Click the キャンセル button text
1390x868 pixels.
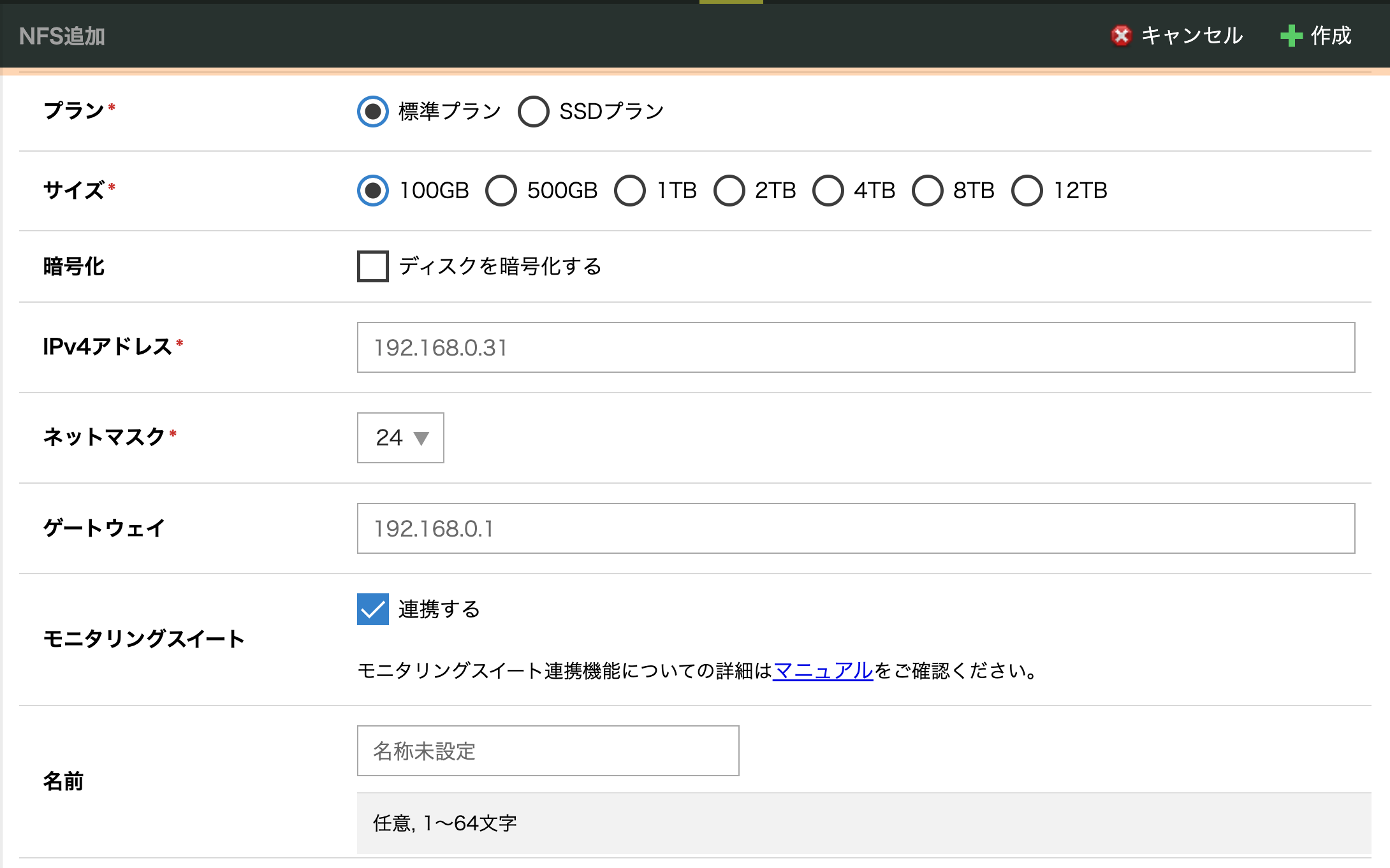click(x=1191, y=36)
